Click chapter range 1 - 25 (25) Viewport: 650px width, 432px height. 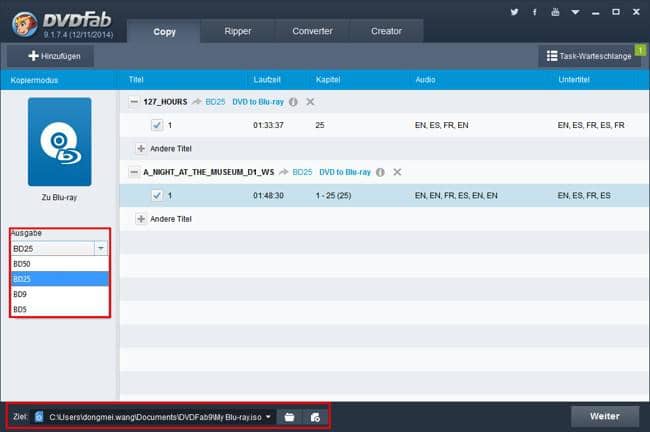[333, 196]
